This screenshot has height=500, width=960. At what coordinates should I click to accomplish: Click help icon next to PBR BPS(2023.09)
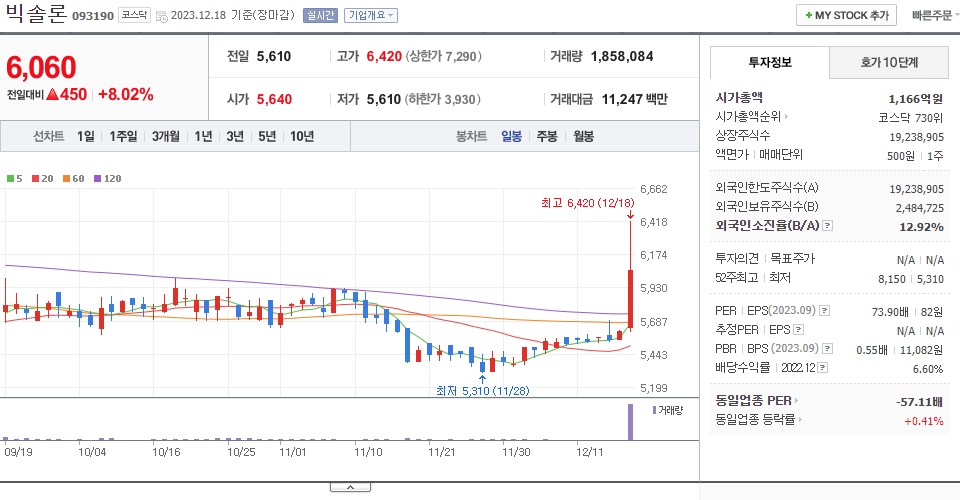[827, 348]
